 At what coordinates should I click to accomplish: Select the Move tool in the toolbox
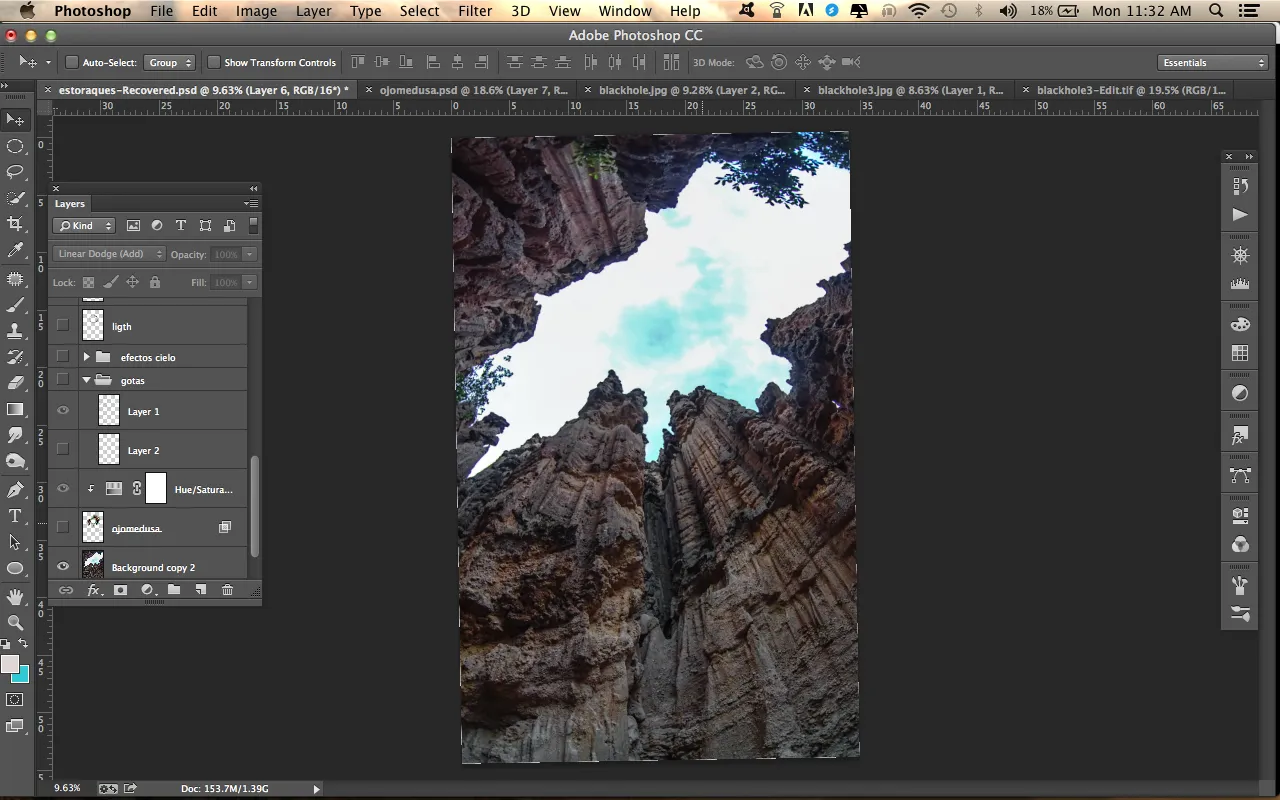click(x=15, y=120)
